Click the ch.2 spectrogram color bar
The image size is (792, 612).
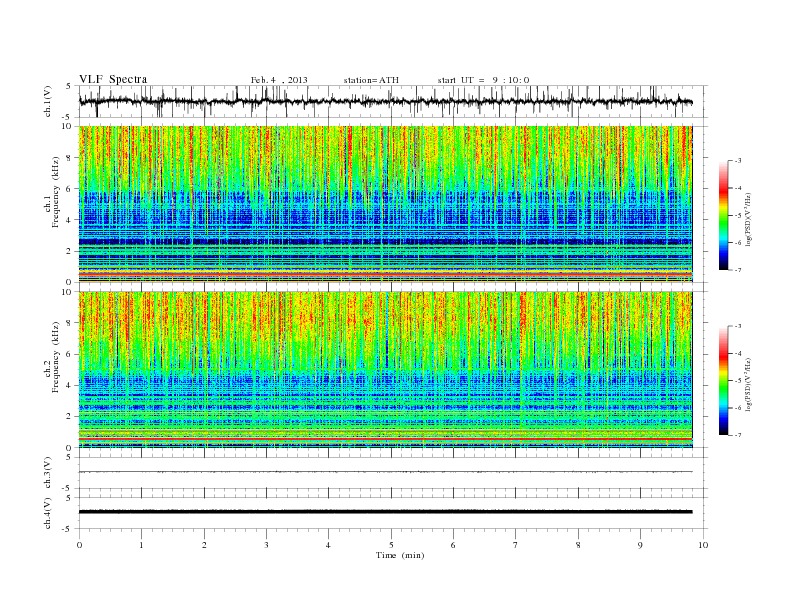[723, 380]
